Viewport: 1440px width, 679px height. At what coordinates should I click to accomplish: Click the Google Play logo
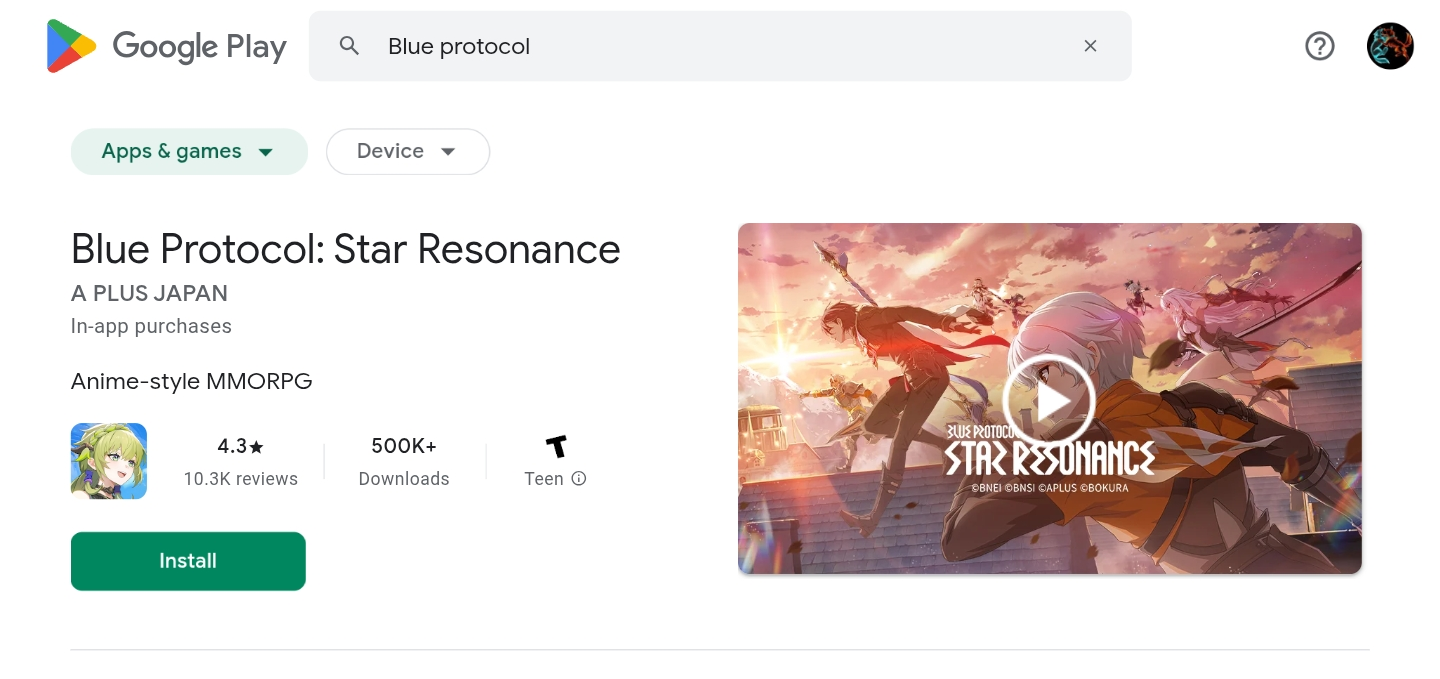pos(166,46)
